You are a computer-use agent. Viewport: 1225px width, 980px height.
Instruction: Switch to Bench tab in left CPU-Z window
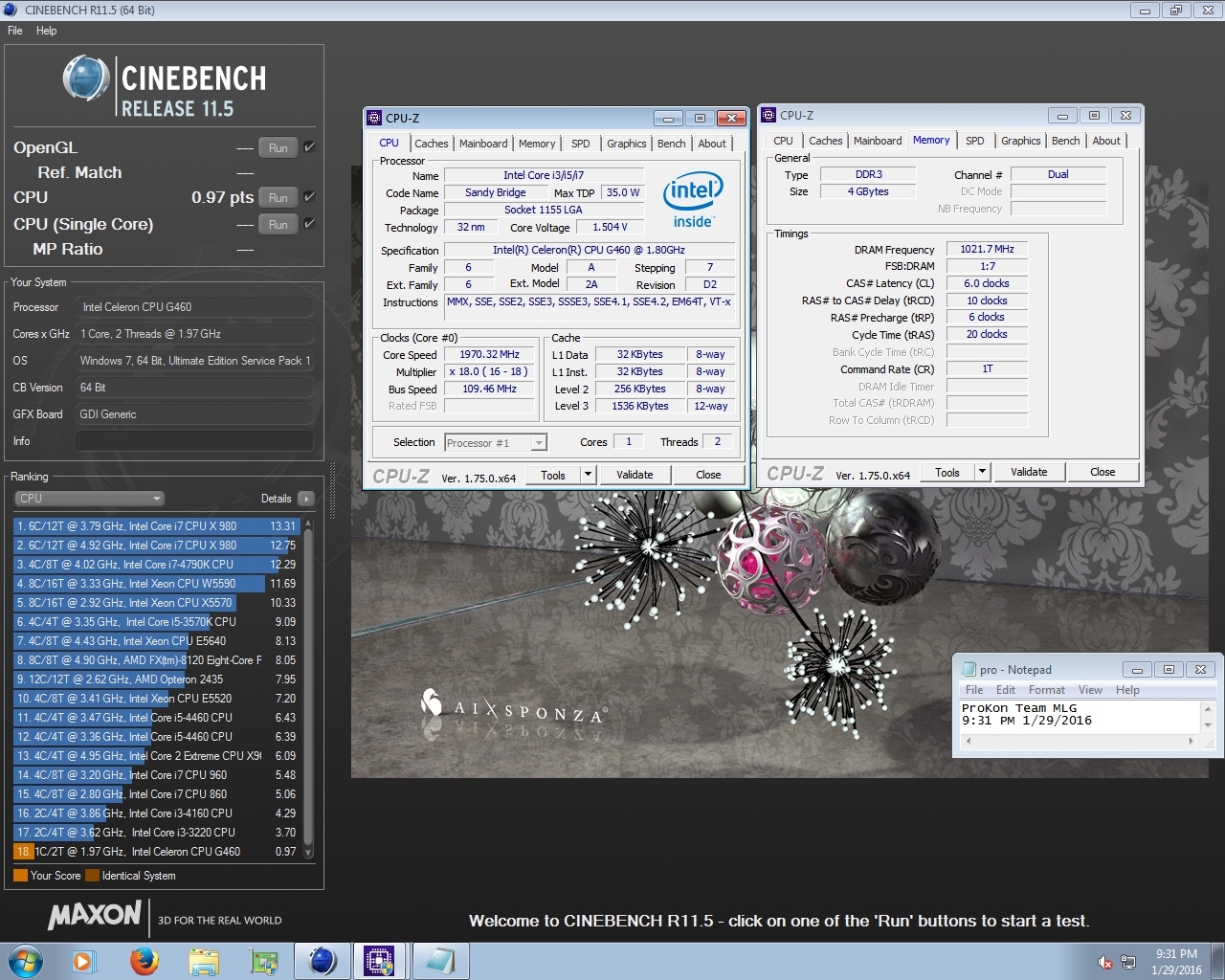pyautogui.click(x=671, y=144)
